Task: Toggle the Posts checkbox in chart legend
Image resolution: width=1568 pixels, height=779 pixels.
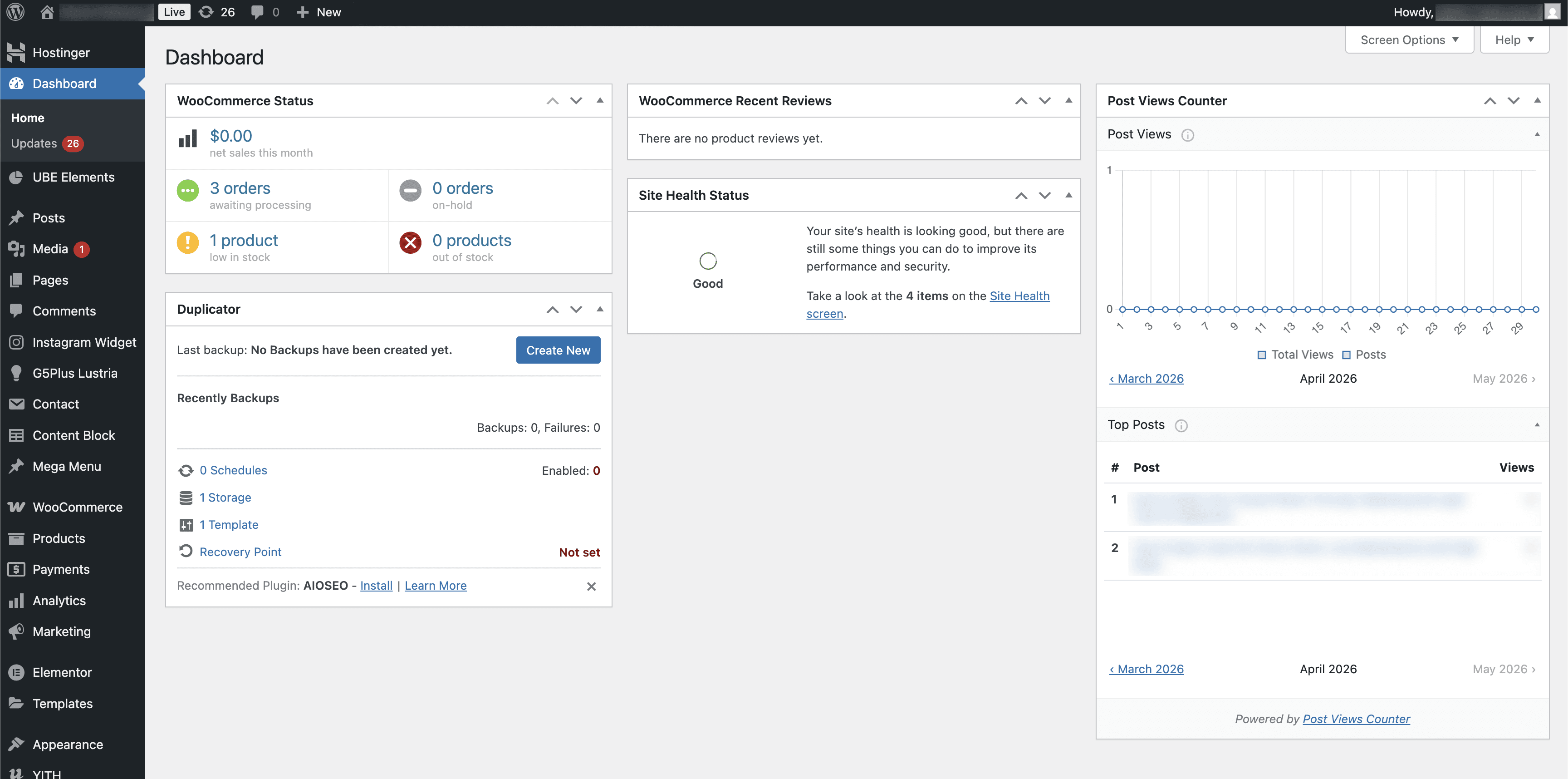Action: click(x=1347, y=354)
